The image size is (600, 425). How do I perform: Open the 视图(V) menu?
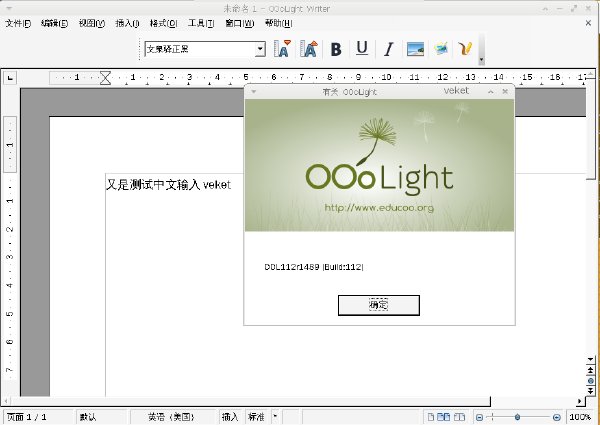(x=92, y=23)
